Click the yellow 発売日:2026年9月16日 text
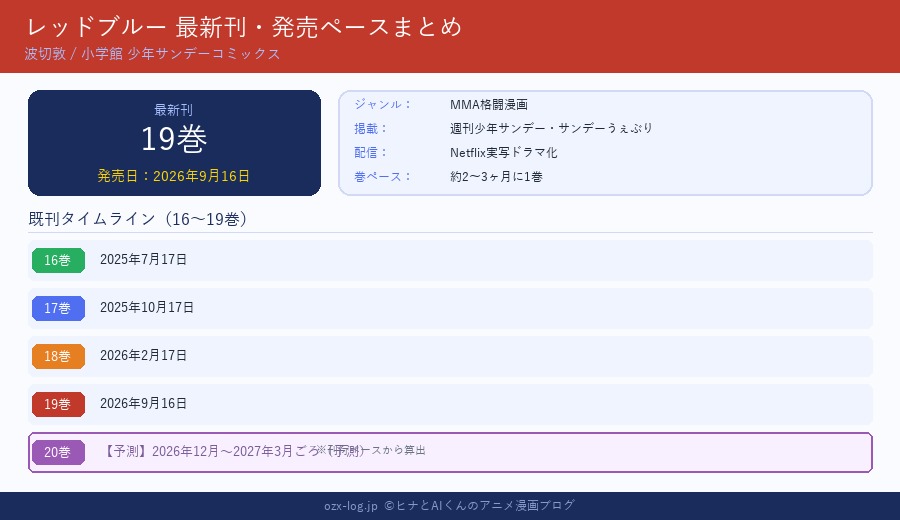900x520 pixels. pyautogui.click(x=173, y=176)
